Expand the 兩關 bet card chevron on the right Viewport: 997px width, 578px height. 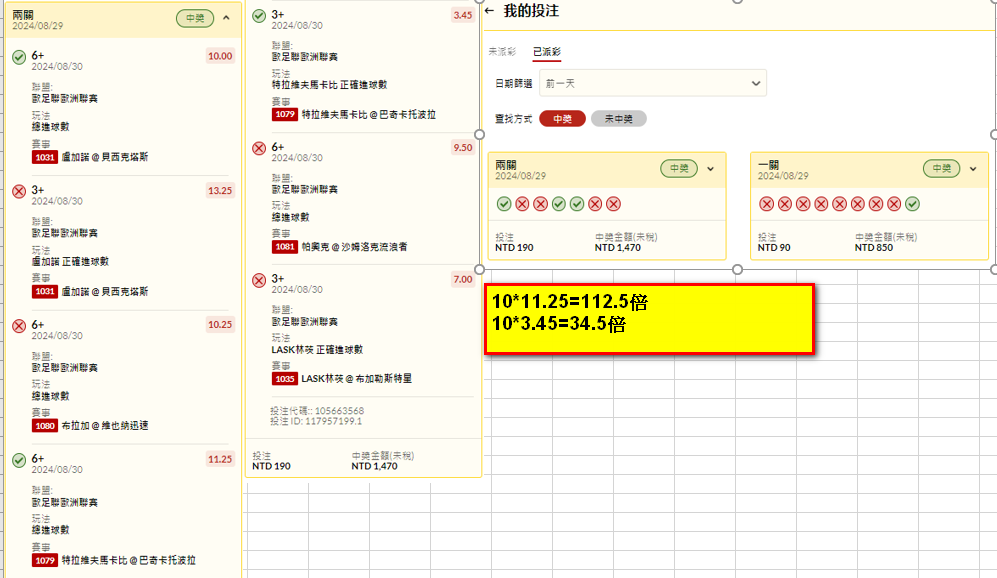point(711,169)
